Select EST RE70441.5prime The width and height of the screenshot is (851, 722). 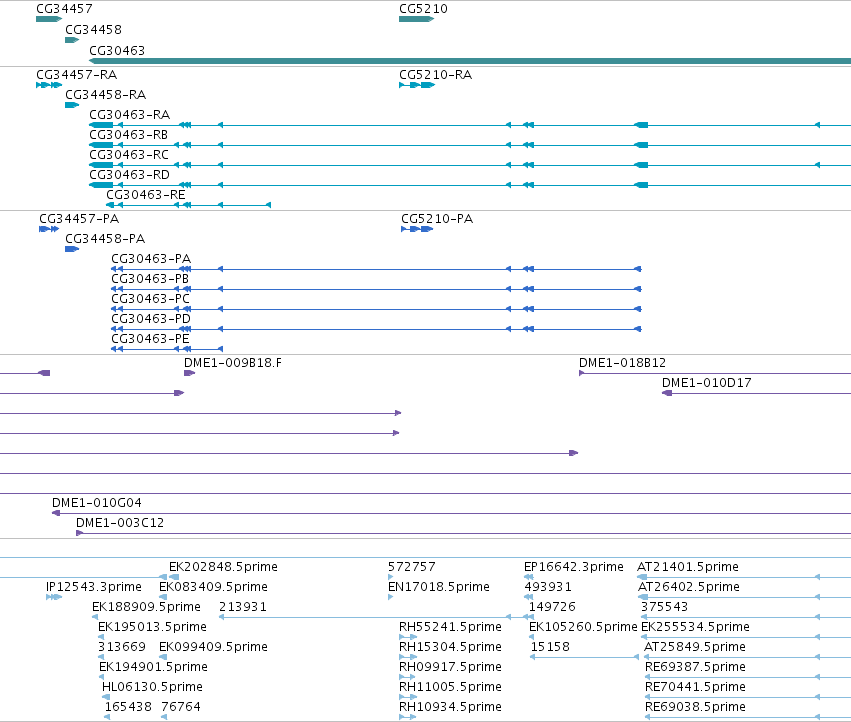click(x=748, y=697)
